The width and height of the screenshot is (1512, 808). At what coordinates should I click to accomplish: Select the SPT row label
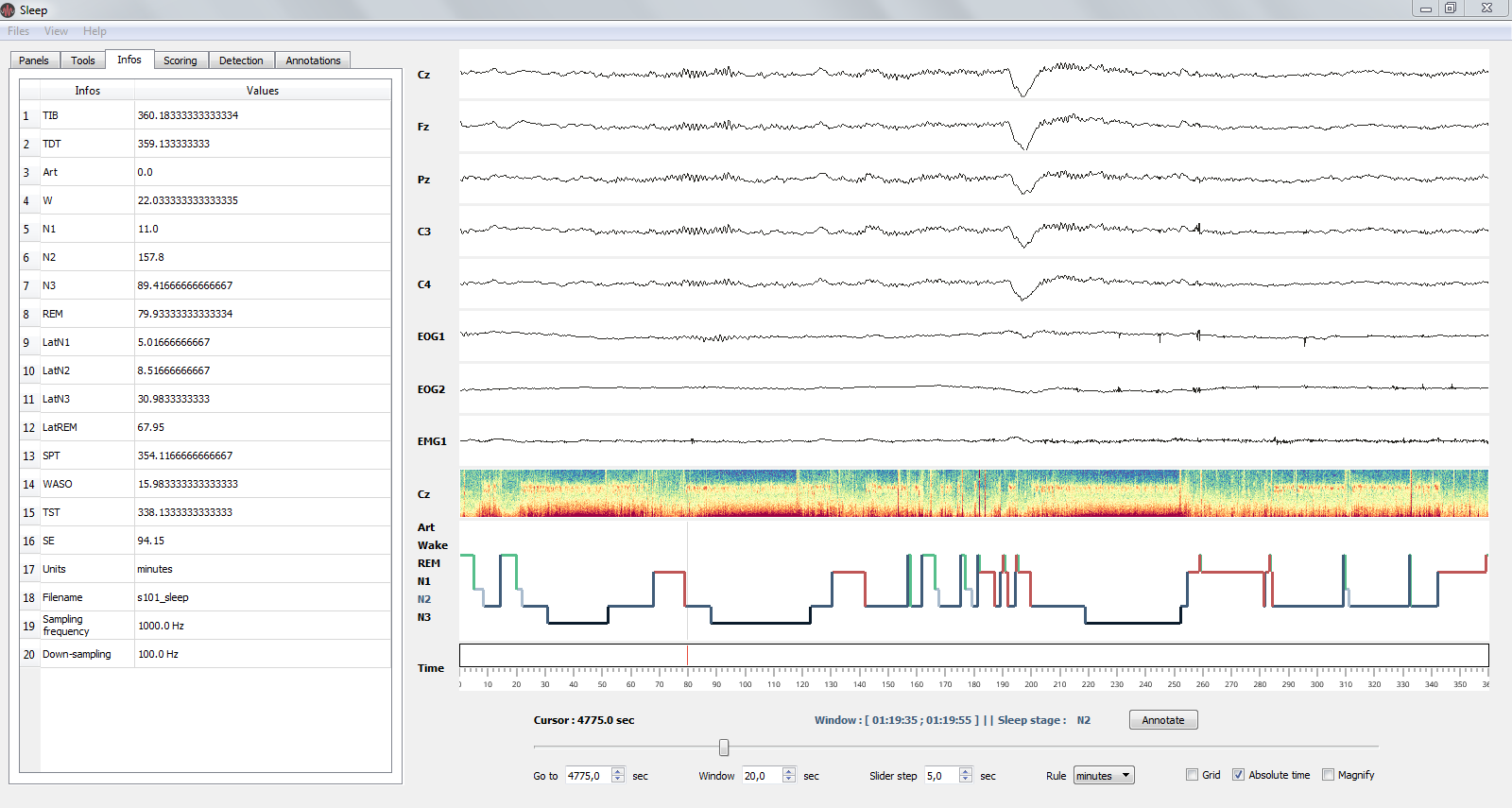pyautogui.click(x=52, y=456)
